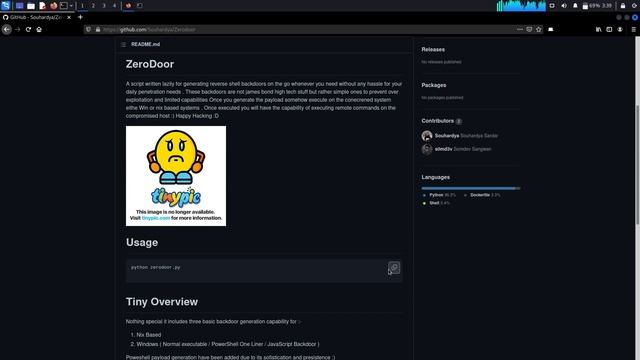Open the Releases section link
Screen dimensions: 640x360
(433, 49)
